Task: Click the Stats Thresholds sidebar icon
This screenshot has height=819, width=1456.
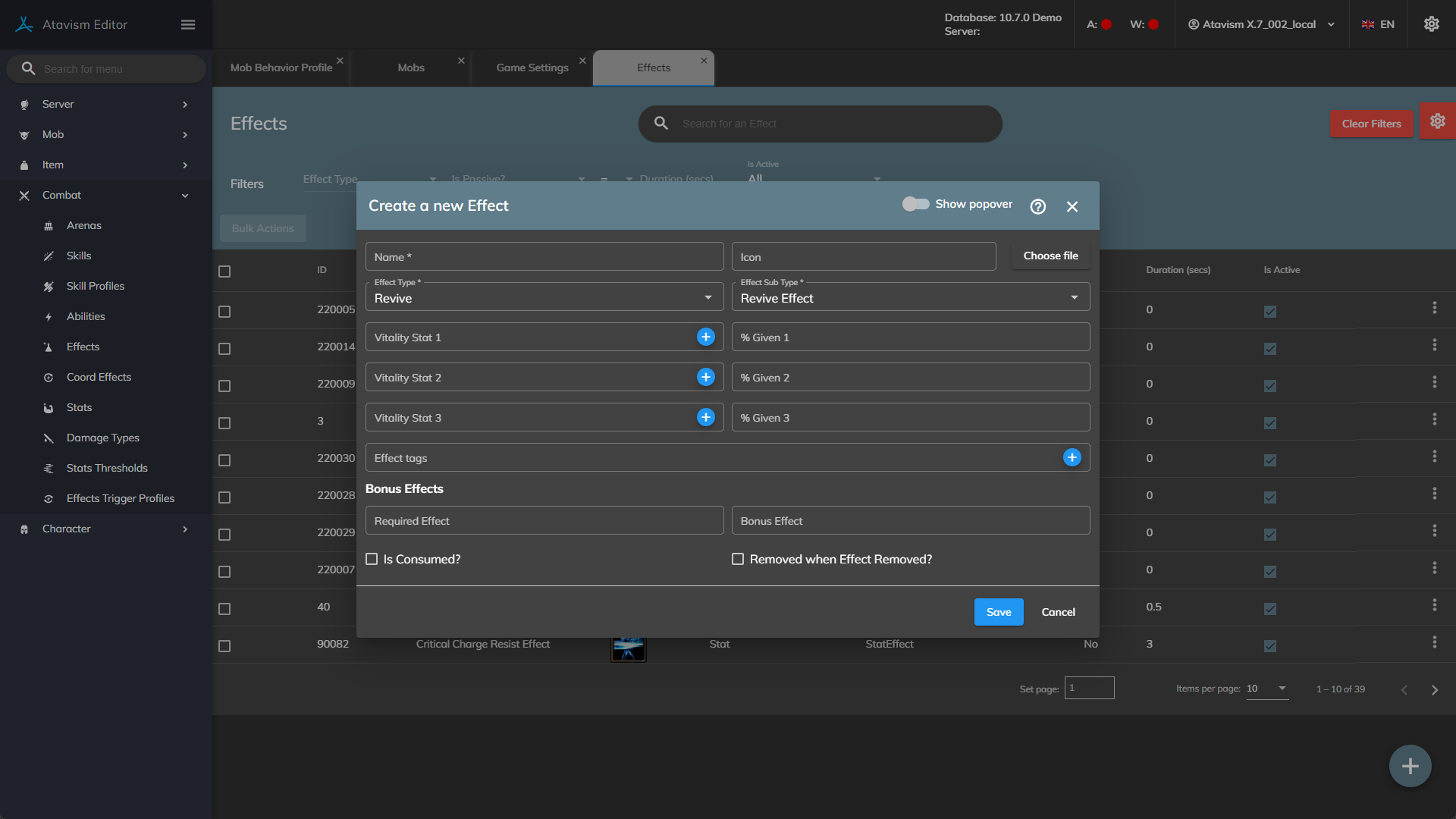Action: click(x=49, y=469)
